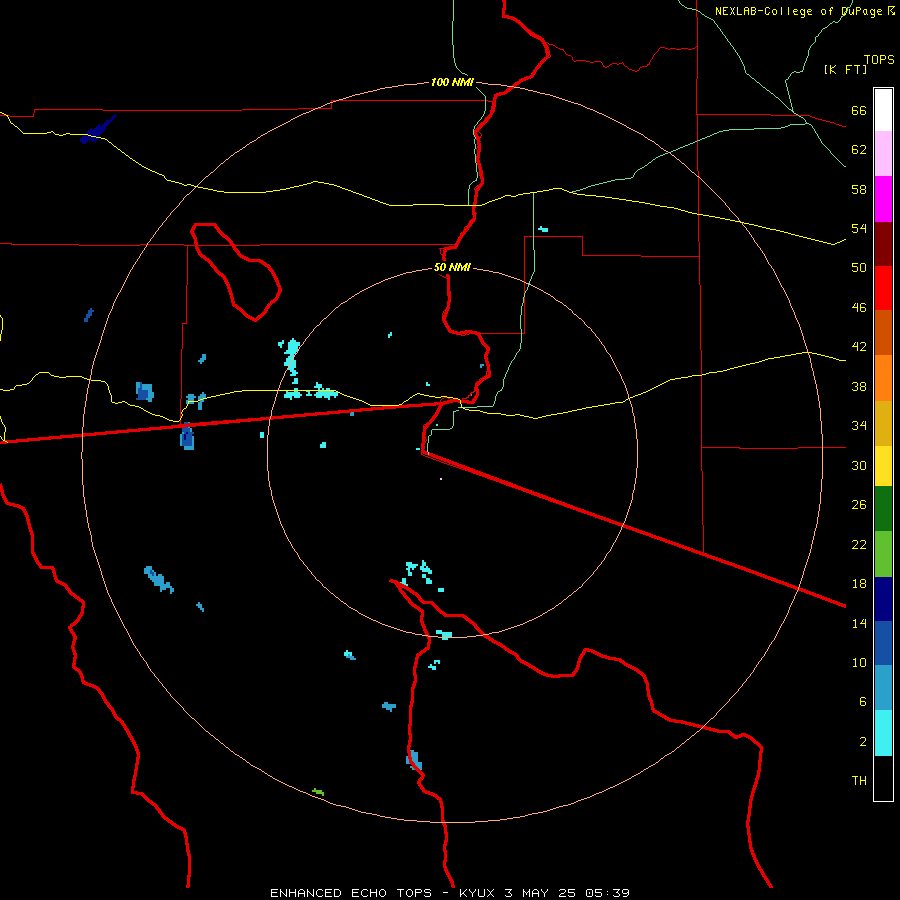The image size is (900, 900).
Task: Click the 100 NMI range ring label
Action: (452, 83)
